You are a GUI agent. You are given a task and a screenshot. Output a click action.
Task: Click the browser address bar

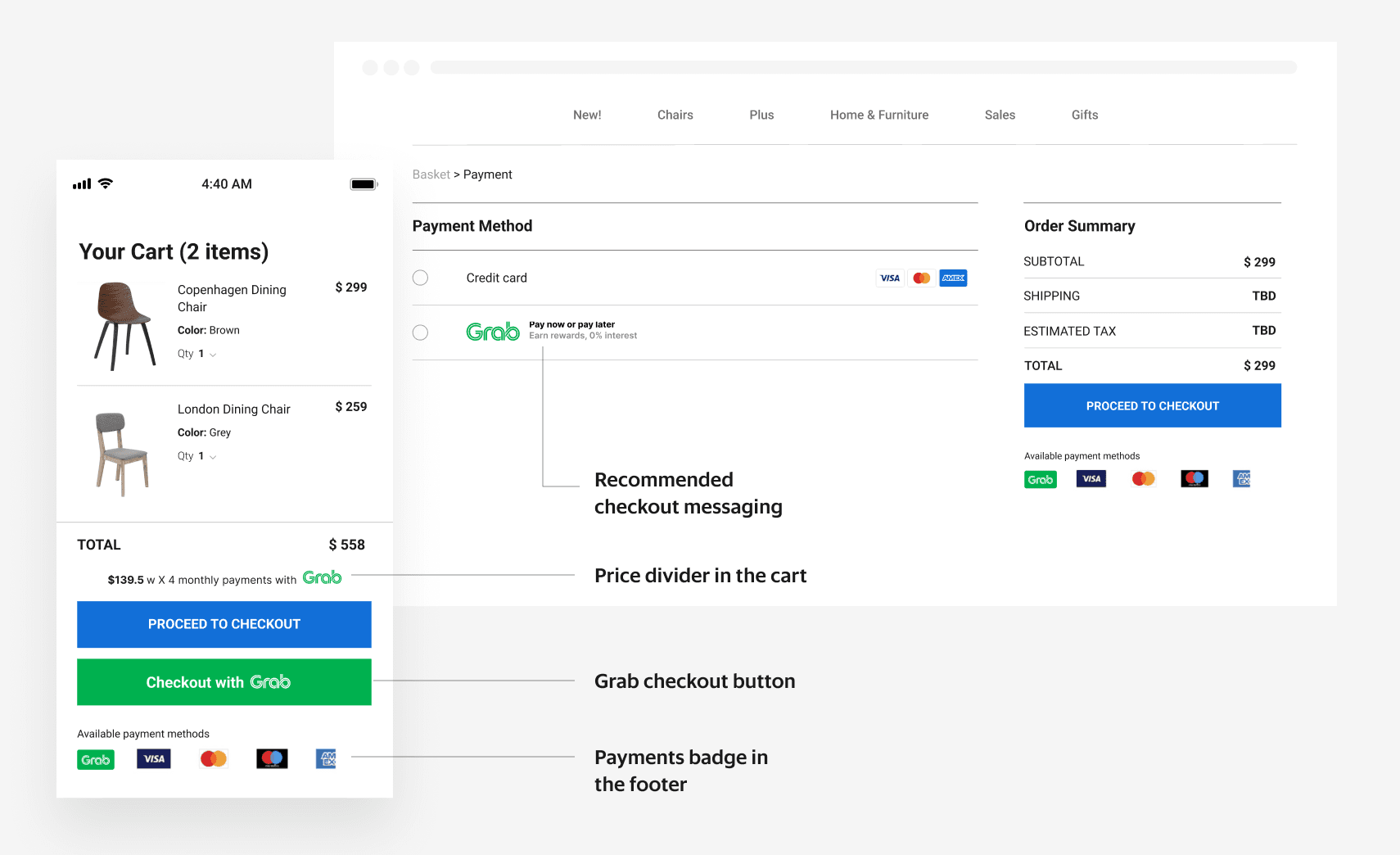click(x=863, y=67)
